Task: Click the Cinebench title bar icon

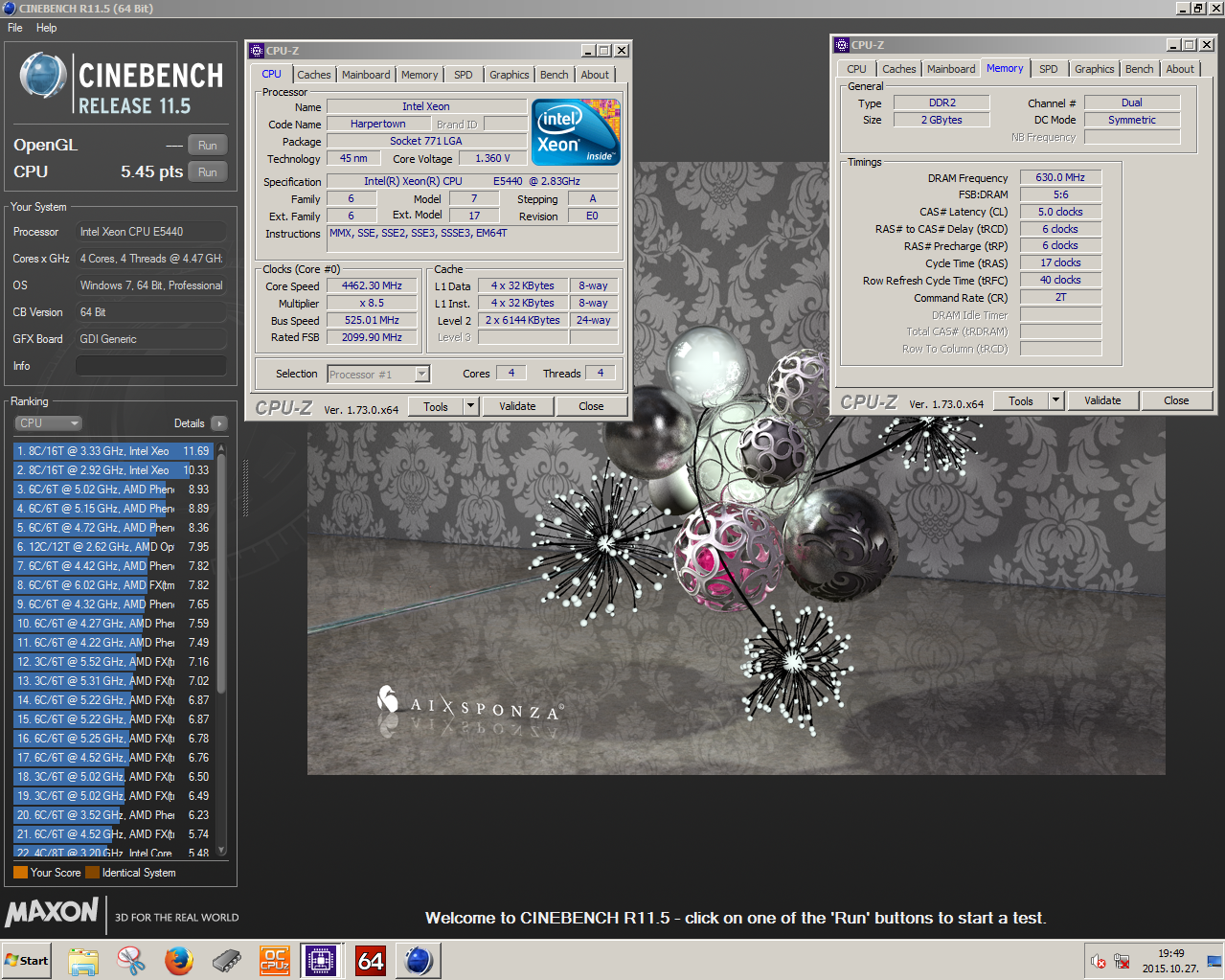Action: [x=9, y=8]
